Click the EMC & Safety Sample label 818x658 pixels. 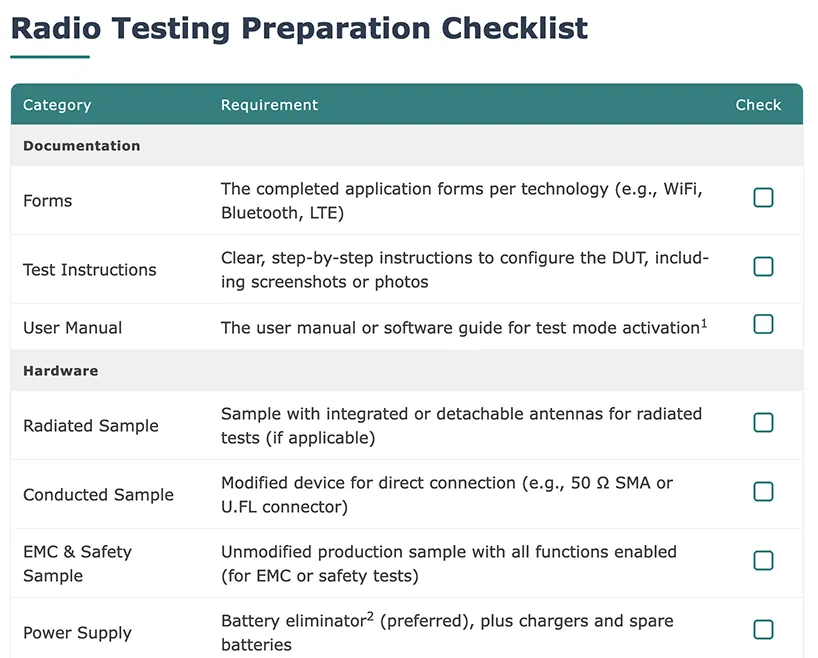click(78, 562)
